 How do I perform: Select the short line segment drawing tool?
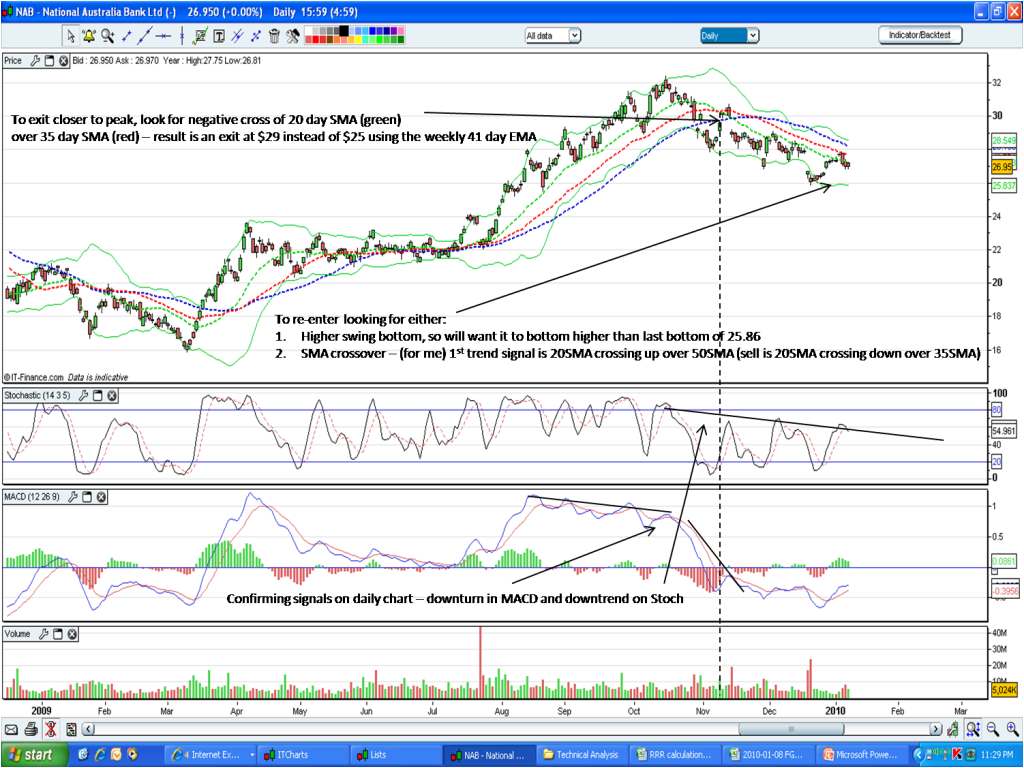click(127, 36)
